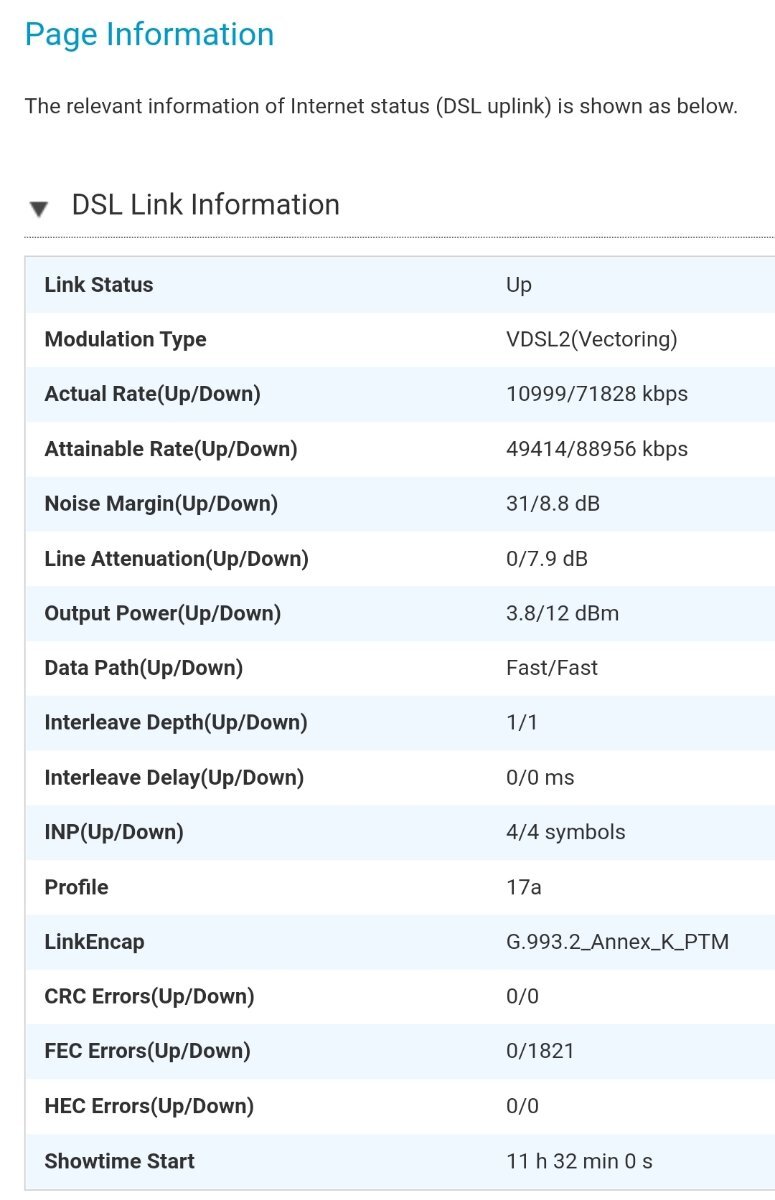The height and width of the screenshot is (1200, 775).
Task: Click the DSL Link Information heading
Action: coord(205,205)
